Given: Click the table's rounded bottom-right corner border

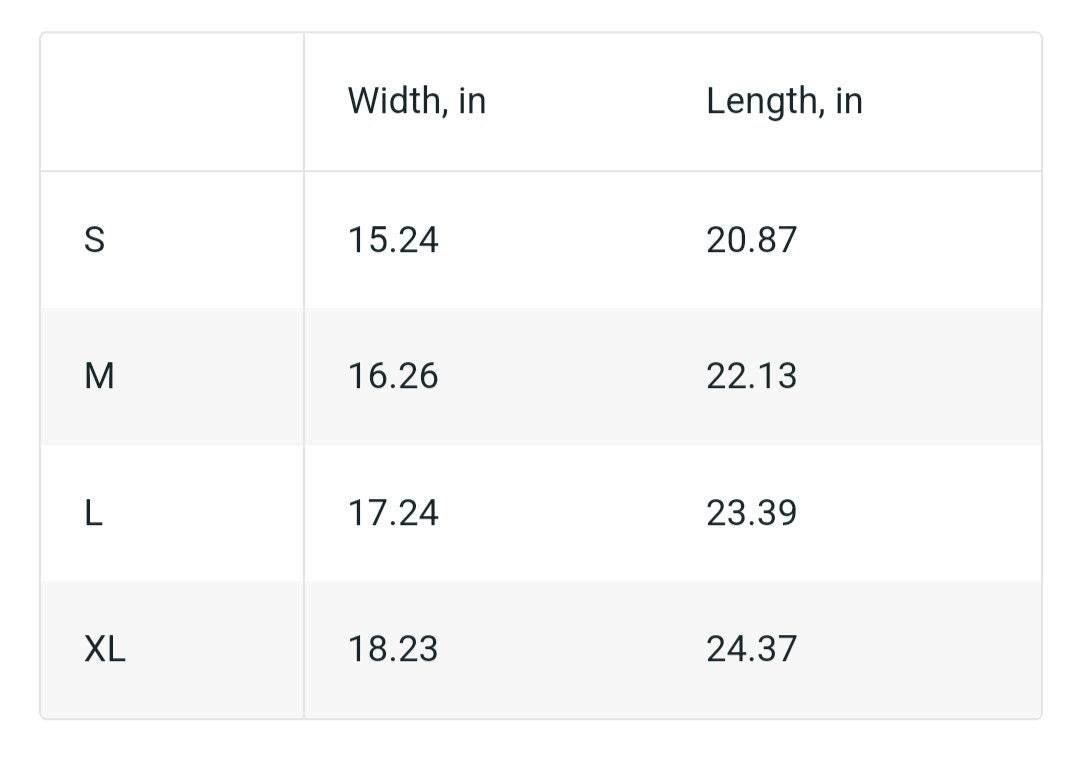Looking at the screenshot, I should click(x=1037, y=715).
